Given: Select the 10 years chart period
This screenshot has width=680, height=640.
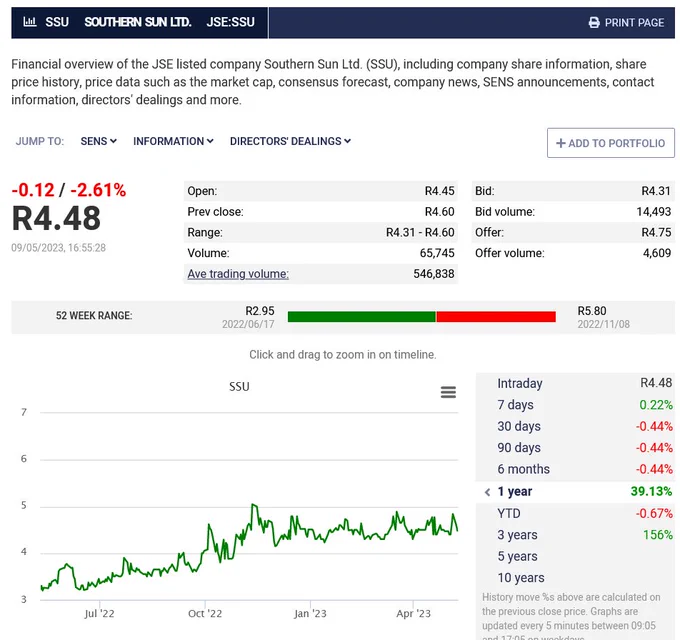Looking at the screenshot, I should 520,578.
